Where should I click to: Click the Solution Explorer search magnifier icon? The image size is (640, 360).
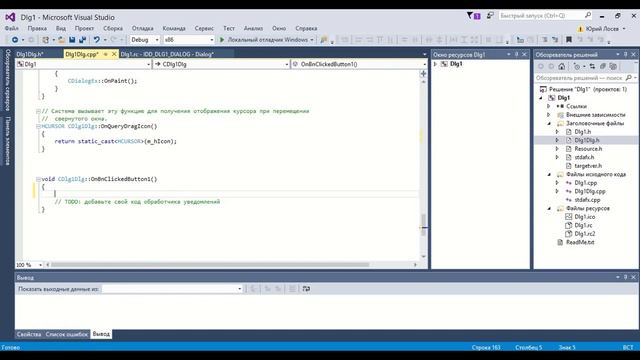(629, 78)
